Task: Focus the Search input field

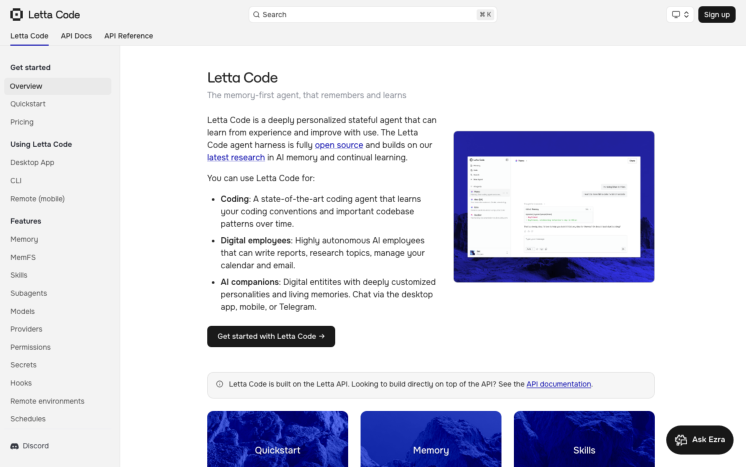Action: click(373, 15)
